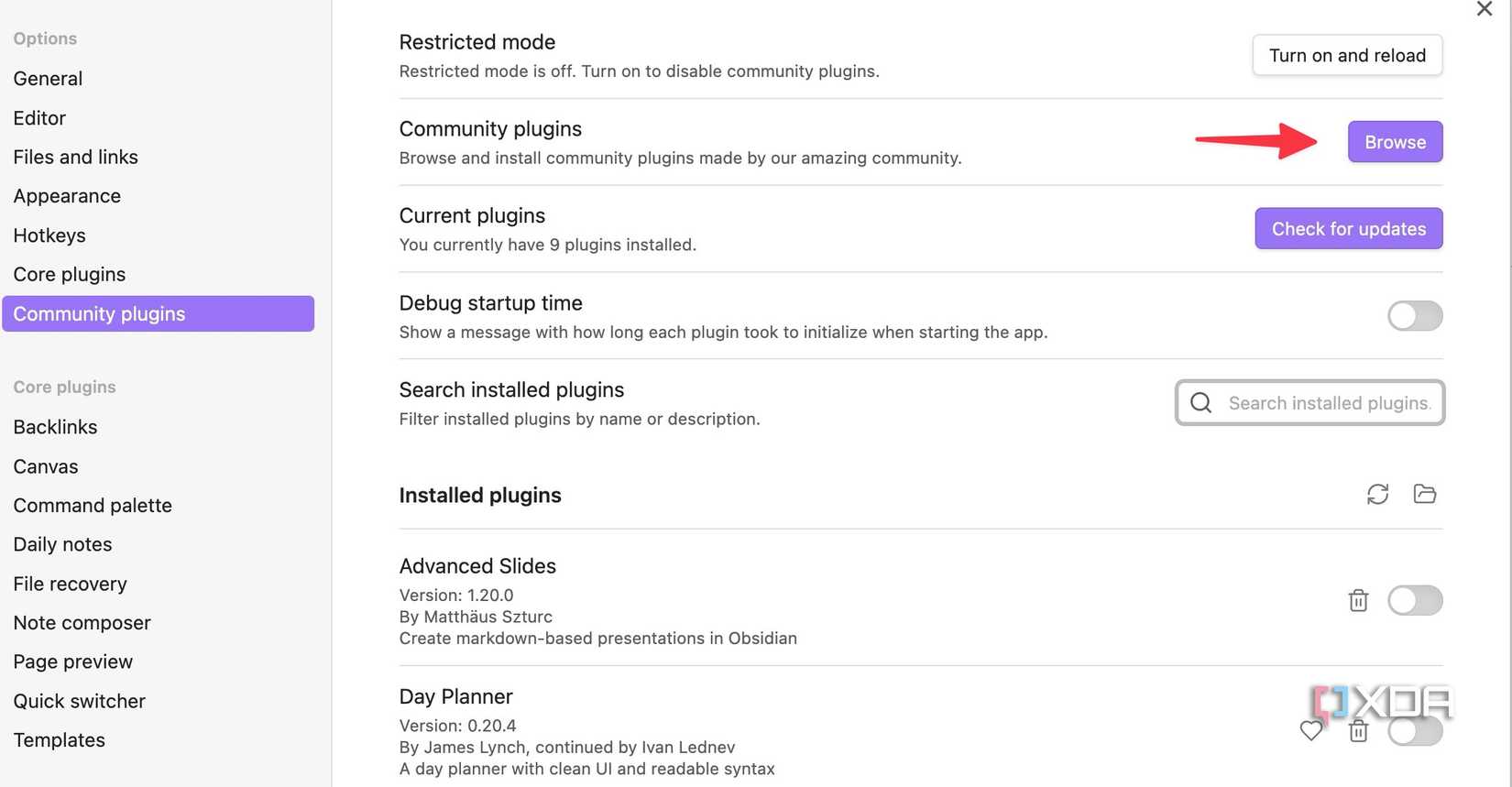Open the Appearance settings tab

click(67, 196)
